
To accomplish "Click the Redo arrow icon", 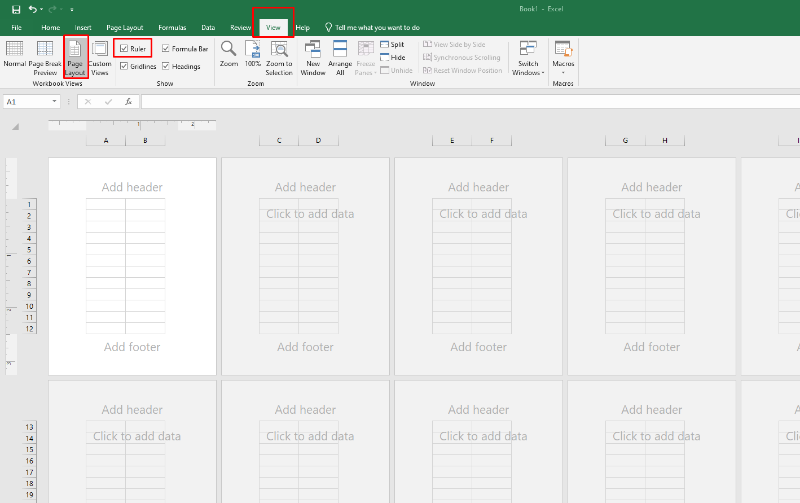I will coord(52,9).
